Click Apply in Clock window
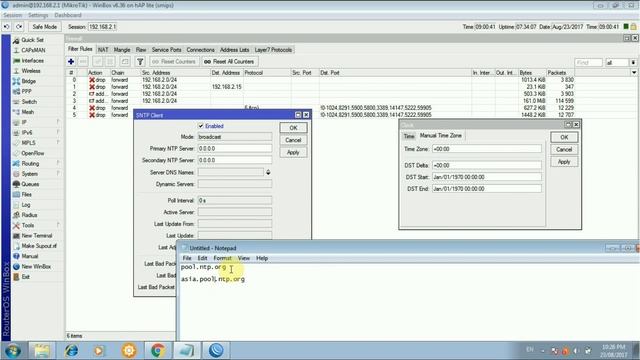This screenshot has width=640, height=360. [564, 162]
